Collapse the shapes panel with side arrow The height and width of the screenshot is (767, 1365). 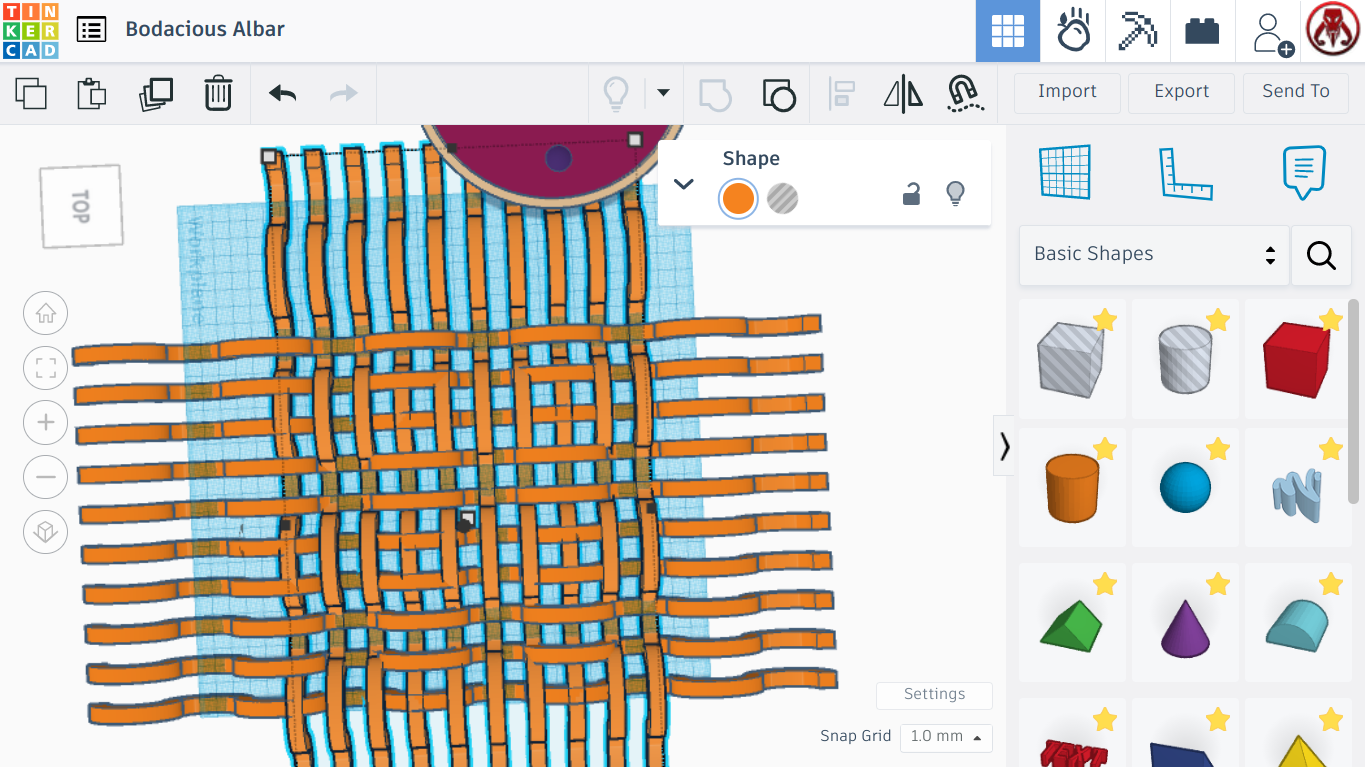pos(1004,446)
